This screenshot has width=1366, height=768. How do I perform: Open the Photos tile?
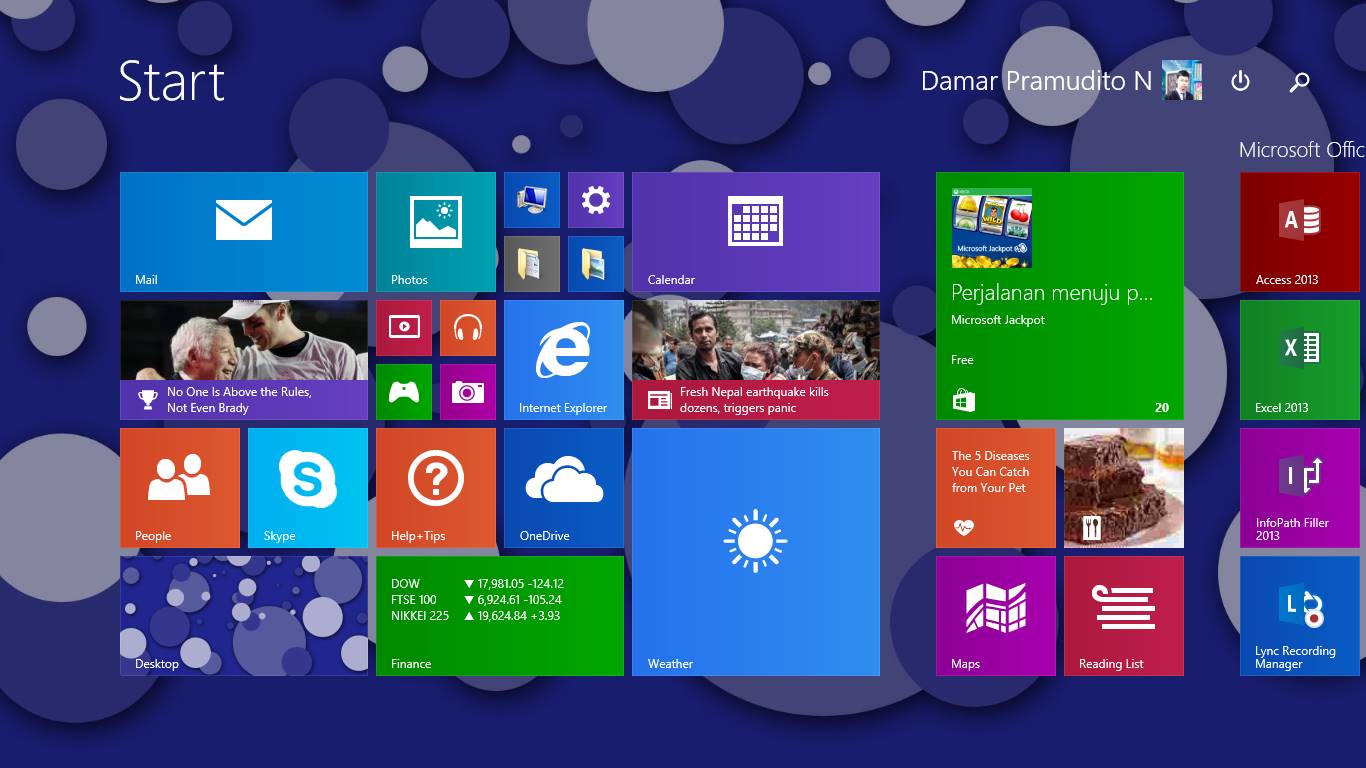click(436, 232)
